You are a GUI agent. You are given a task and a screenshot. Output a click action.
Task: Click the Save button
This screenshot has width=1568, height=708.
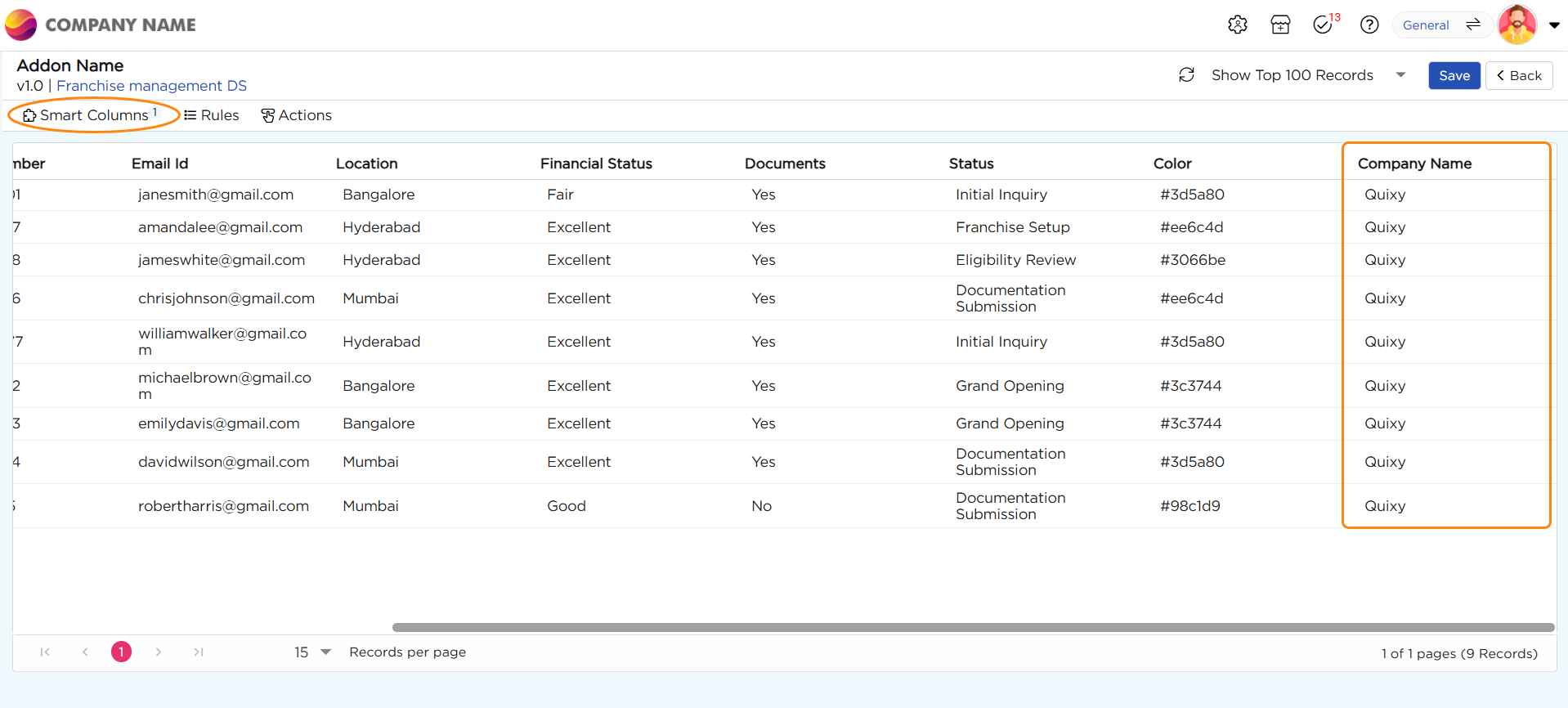point(1454,75)
